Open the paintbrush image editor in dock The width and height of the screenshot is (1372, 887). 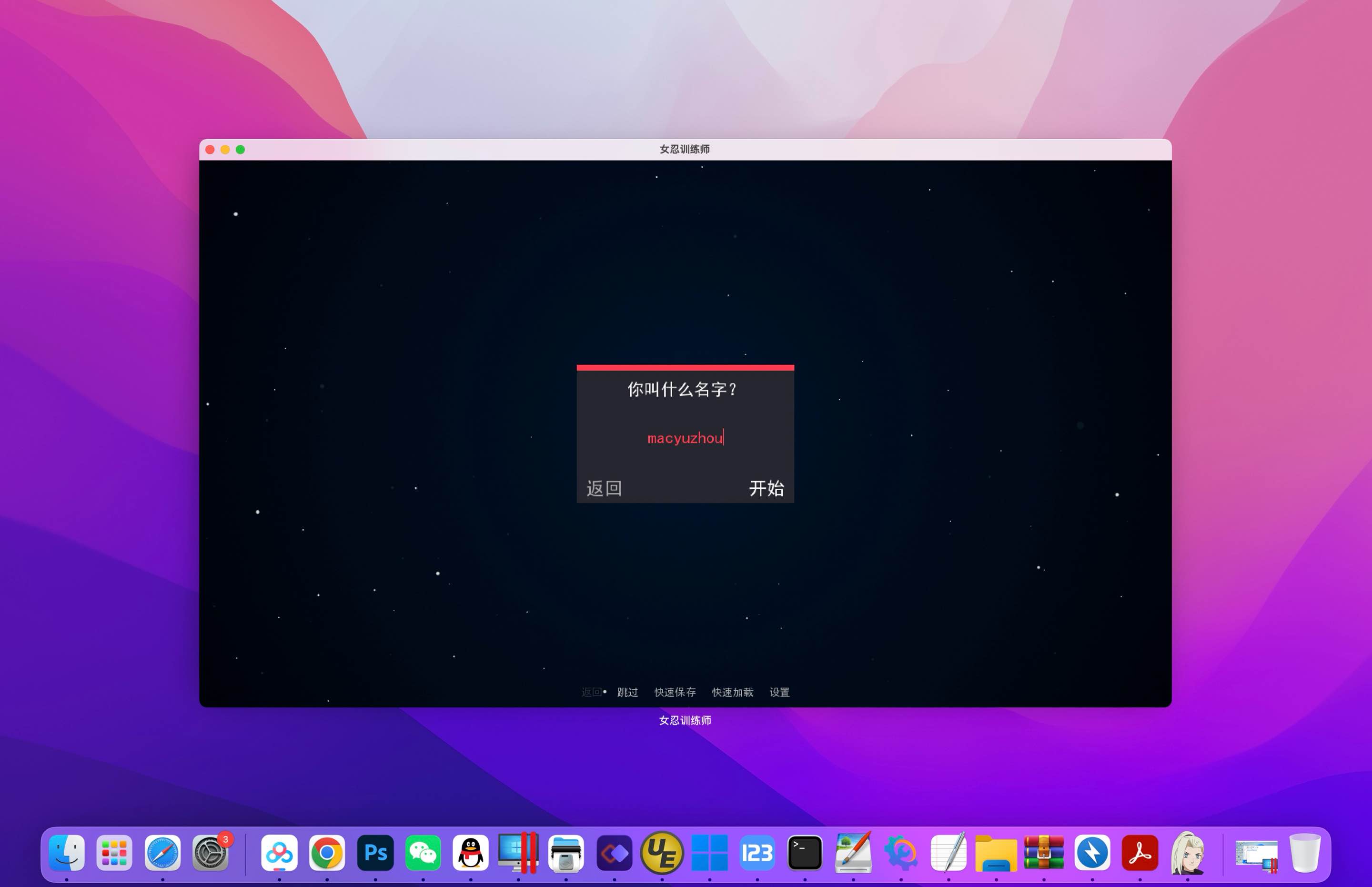(x=853, y=852)
